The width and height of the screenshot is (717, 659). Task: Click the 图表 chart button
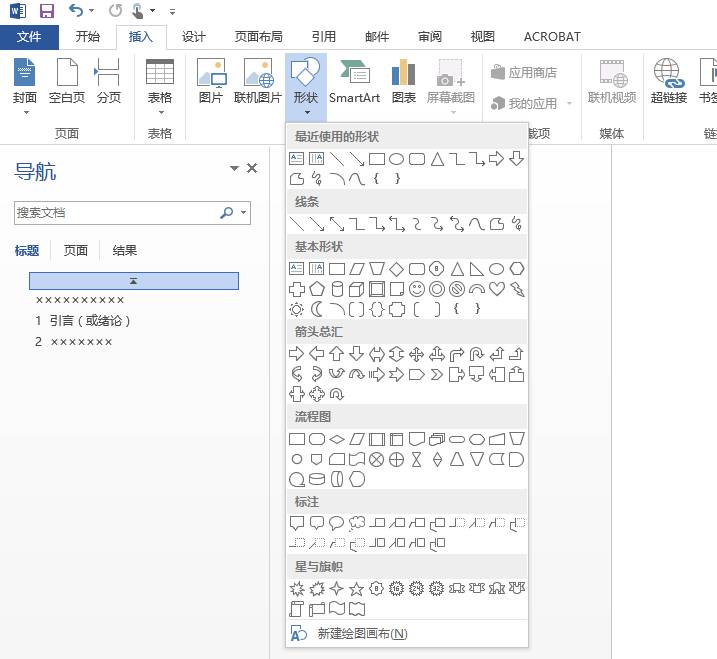[x=404, y=81]
